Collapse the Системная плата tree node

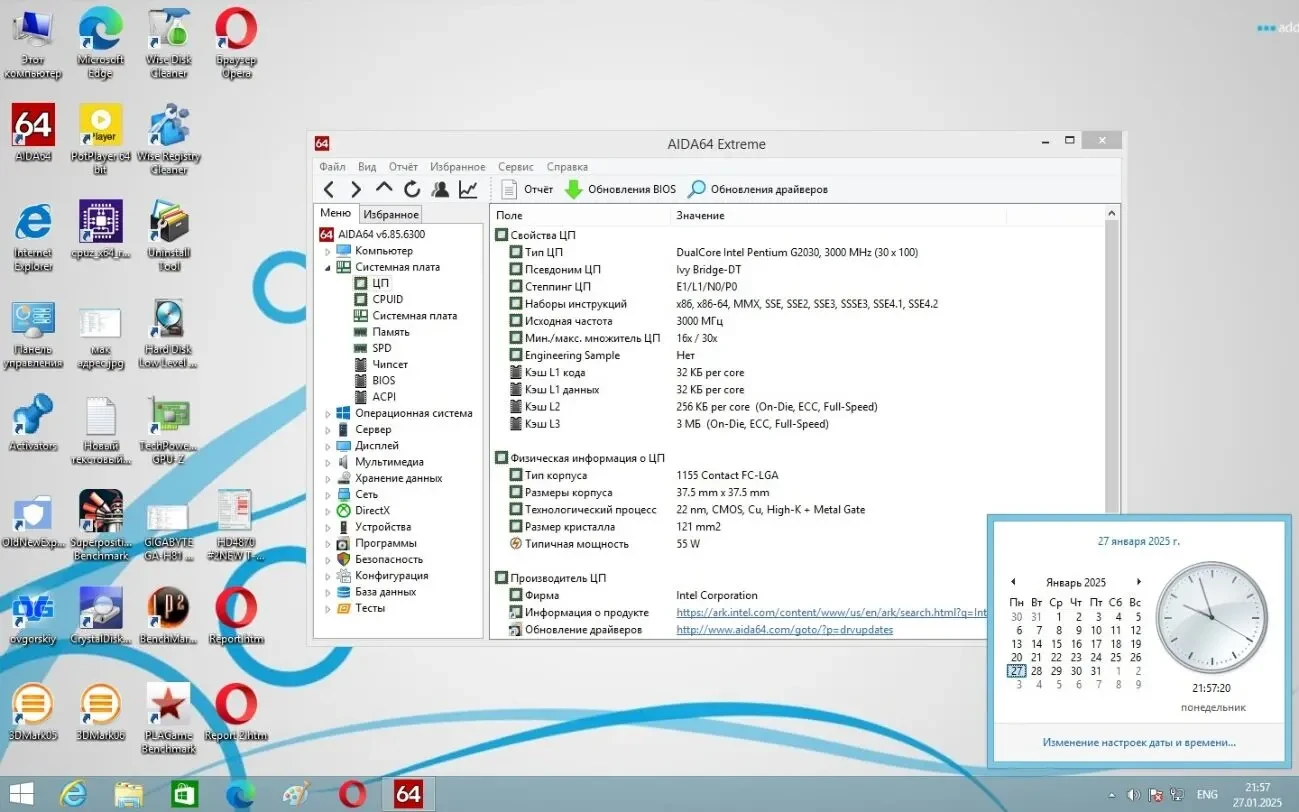coord(328,268)
